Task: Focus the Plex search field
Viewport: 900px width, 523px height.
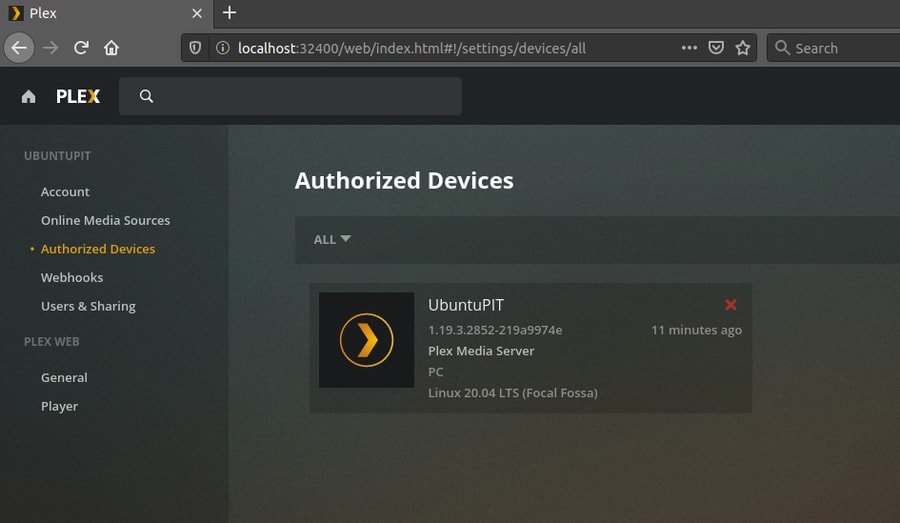Action: click(x=290, y=96)
